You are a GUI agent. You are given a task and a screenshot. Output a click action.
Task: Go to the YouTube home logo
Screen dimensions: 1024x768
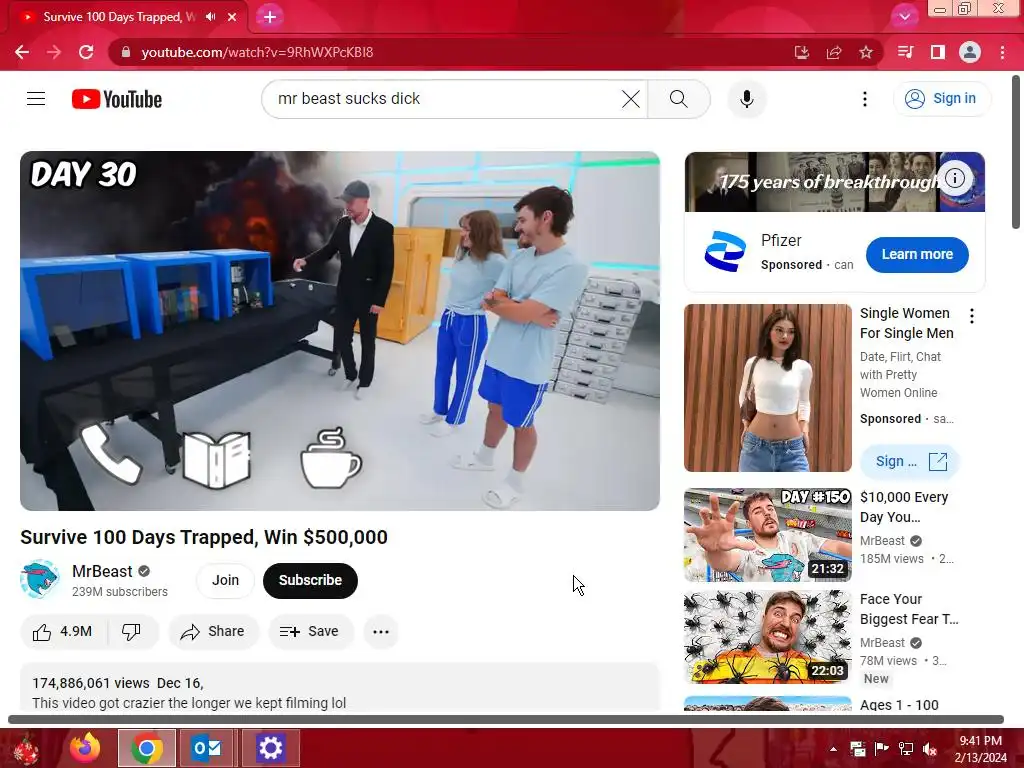(x=117, y=99)
